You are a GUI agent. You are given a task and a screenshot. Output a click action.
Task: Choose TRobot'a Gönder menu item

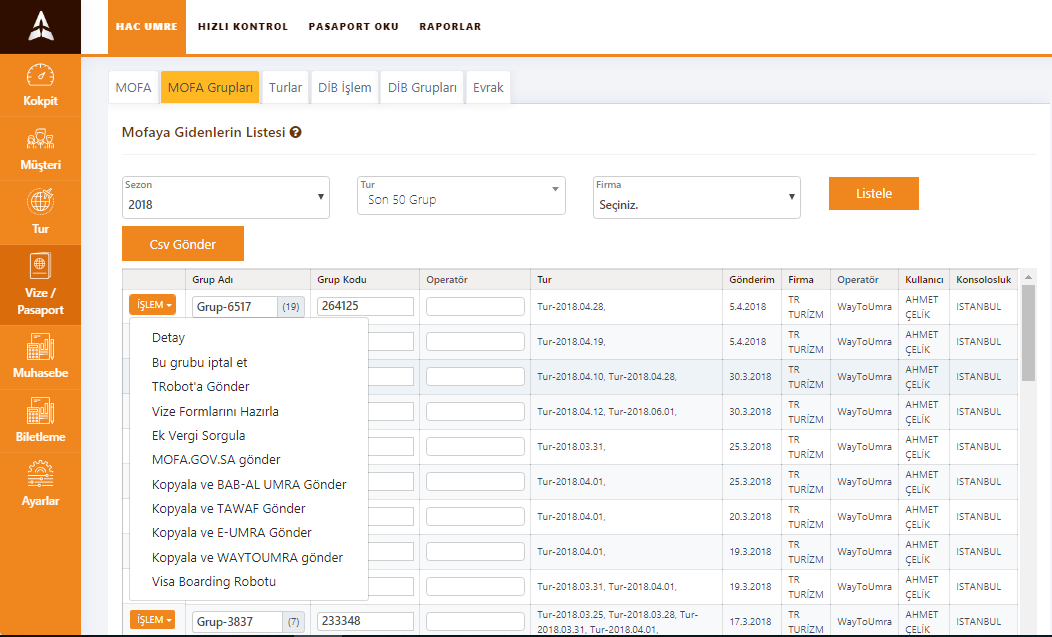(201, 387)
